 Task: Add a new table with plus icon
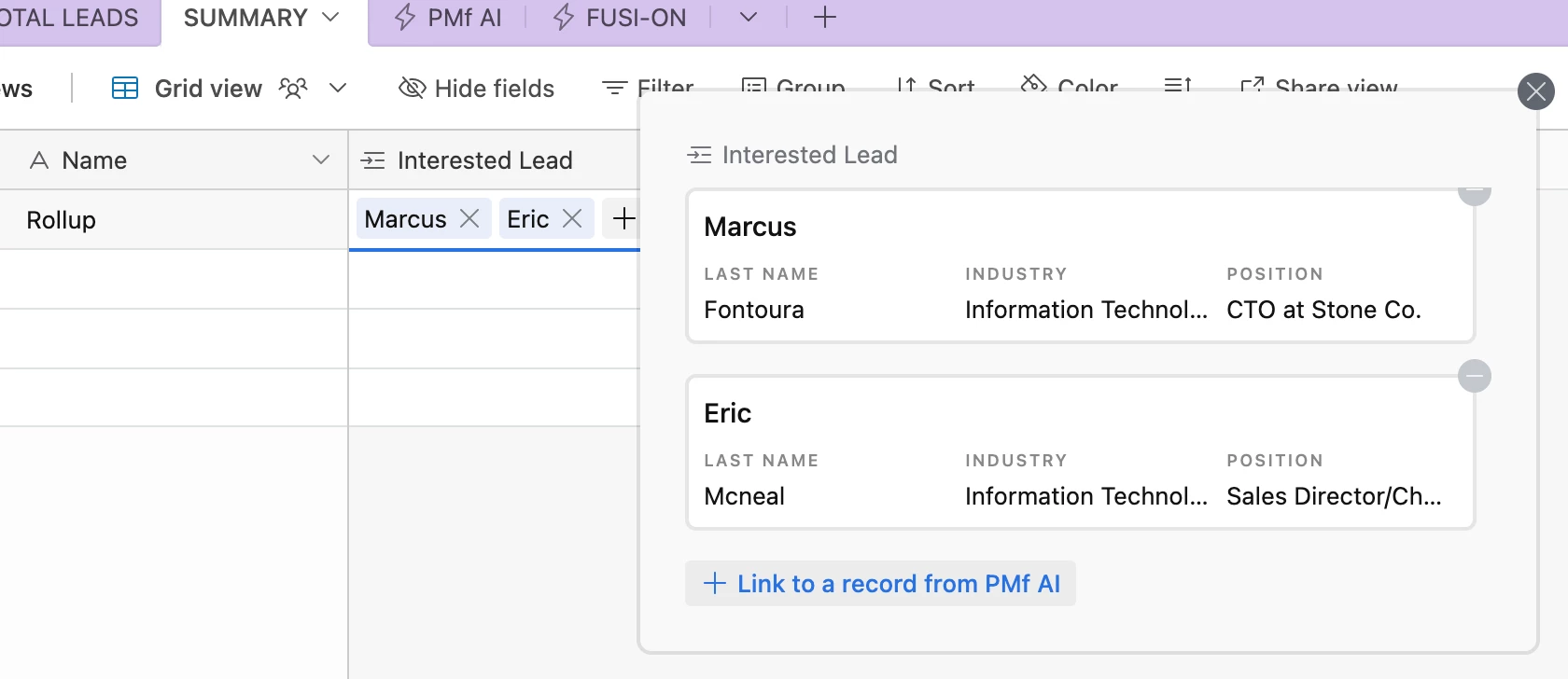[824, 18]
